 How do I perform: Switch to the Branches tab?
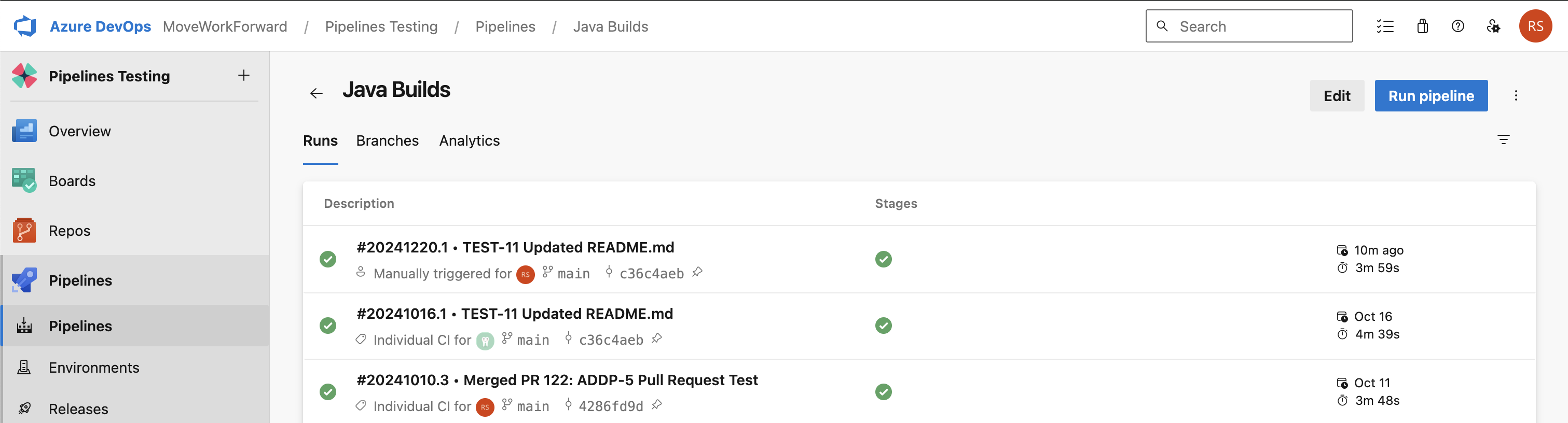coord(387,140)
